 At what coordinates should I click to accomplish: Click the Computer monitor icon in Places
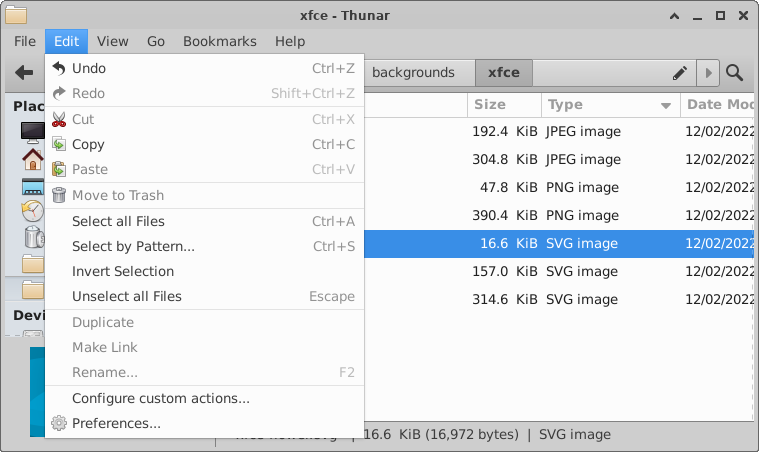coord(32,133)
